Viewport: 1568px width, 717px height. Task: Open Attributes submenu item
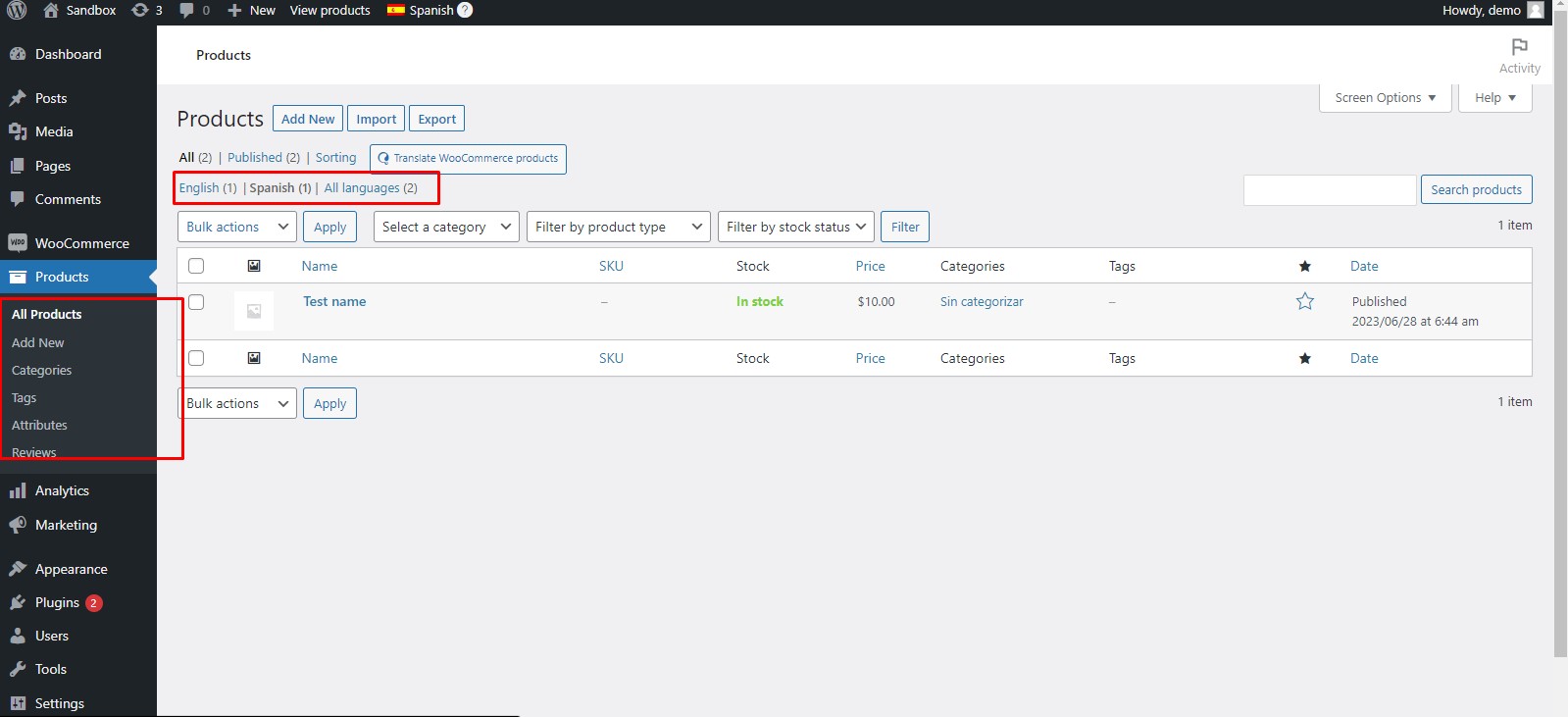click(x=40, y=425)
